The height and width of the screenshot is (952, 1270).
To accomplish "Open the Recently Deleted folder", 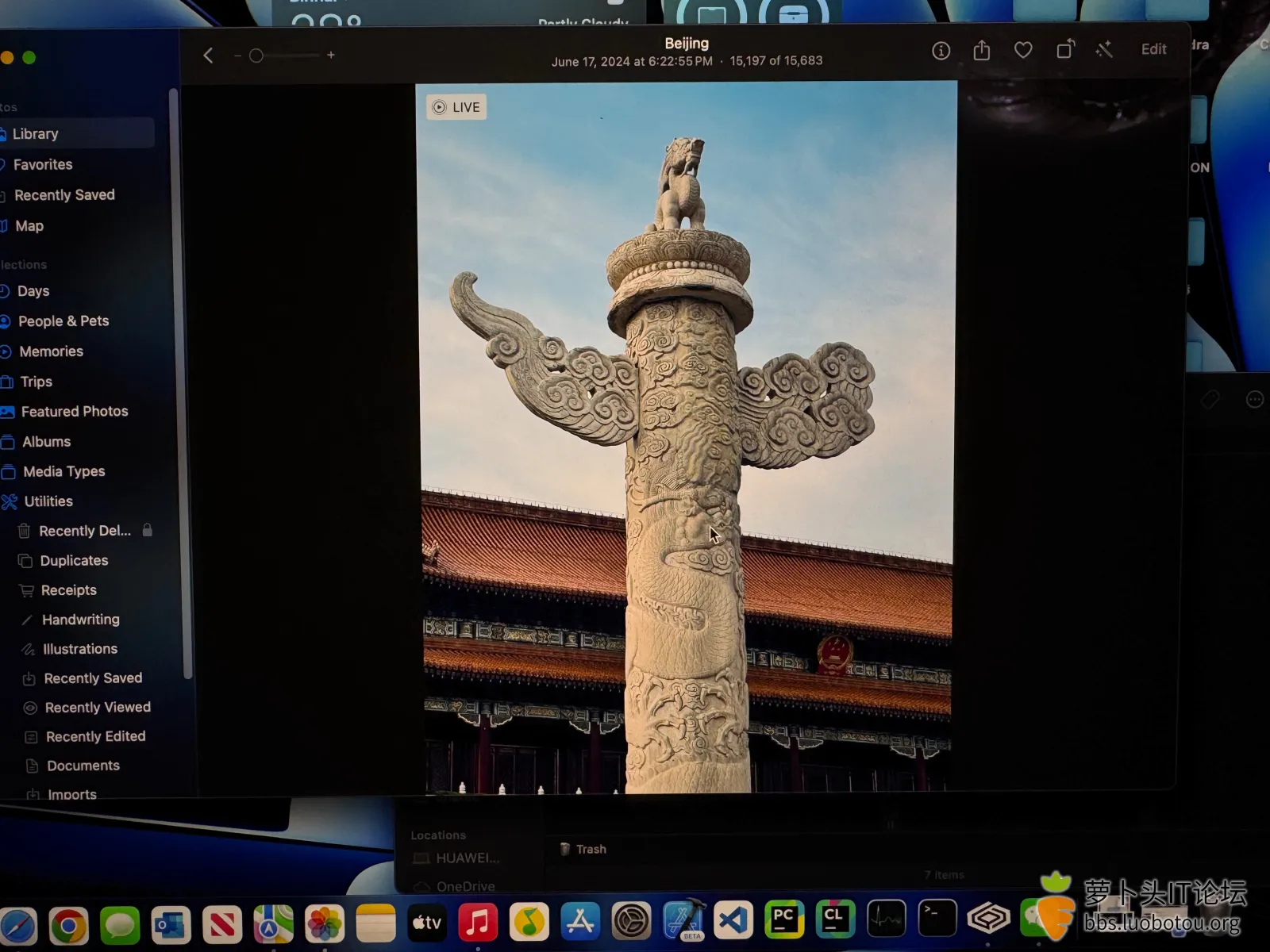I will [85, 531].
